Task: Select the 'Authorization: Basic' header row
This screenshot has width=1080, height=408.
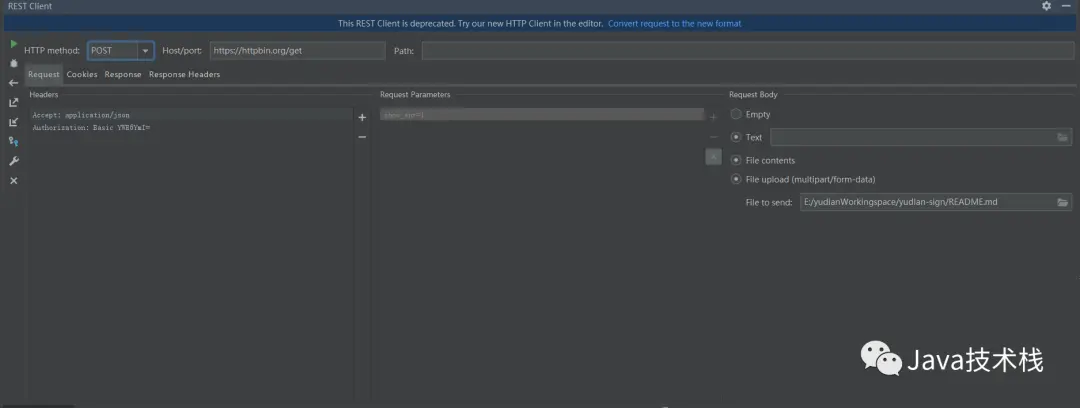Action: point(191,128)
